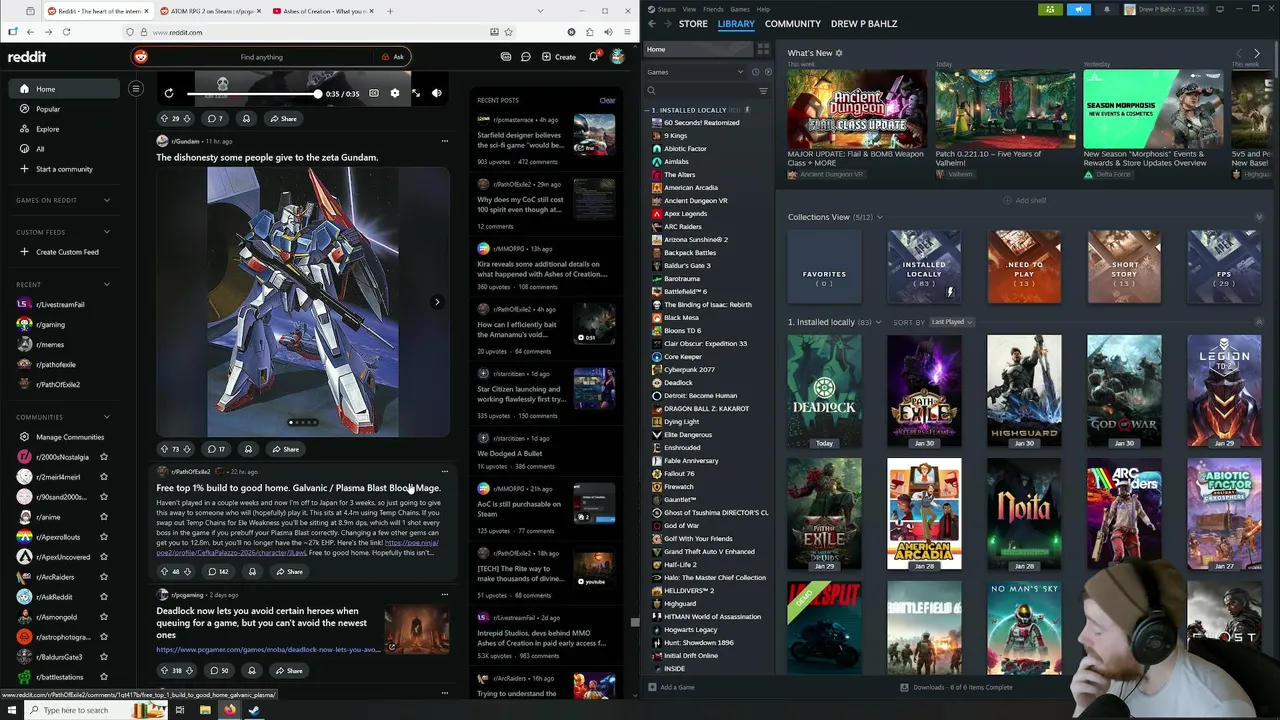
Task: Replay the Reddit video
Action: [x=169, y=93]
